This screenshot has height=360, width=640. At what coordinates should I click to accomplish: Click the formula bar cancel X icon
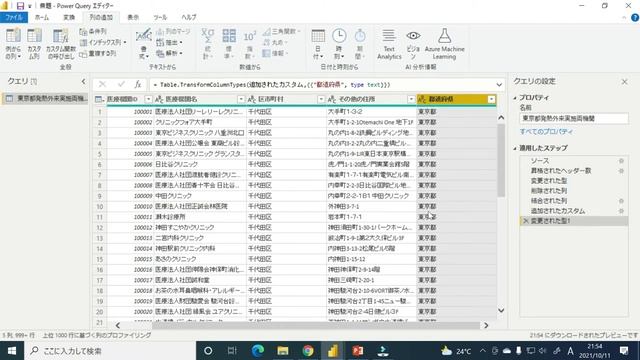tap(102, 84)
